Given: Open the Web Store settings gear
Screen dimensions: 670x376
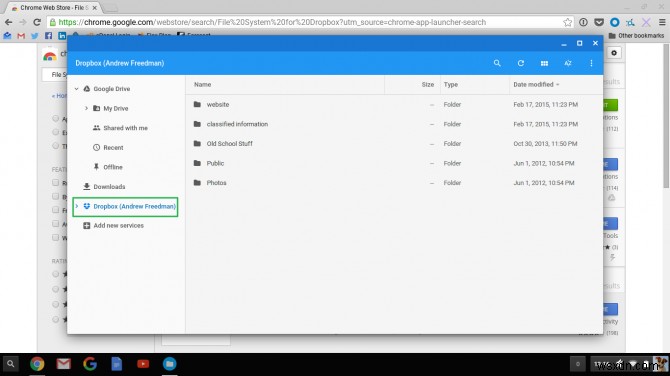Looking at the screenshot, I should (614, 53).
